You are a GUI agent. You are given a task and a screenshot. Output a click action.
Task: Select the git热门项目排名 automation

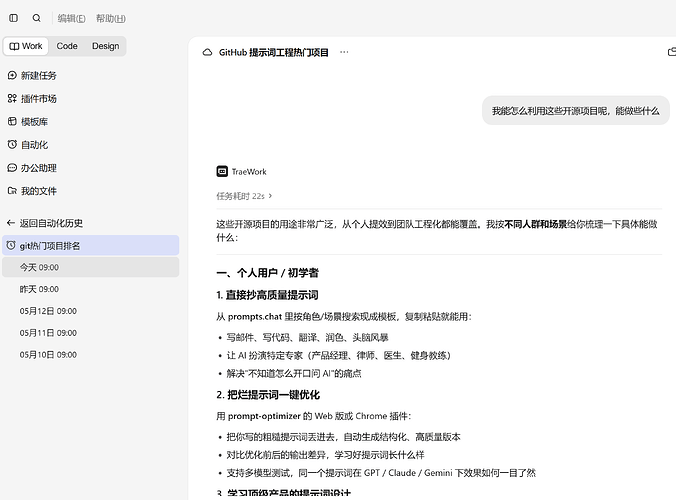[91, 245]
